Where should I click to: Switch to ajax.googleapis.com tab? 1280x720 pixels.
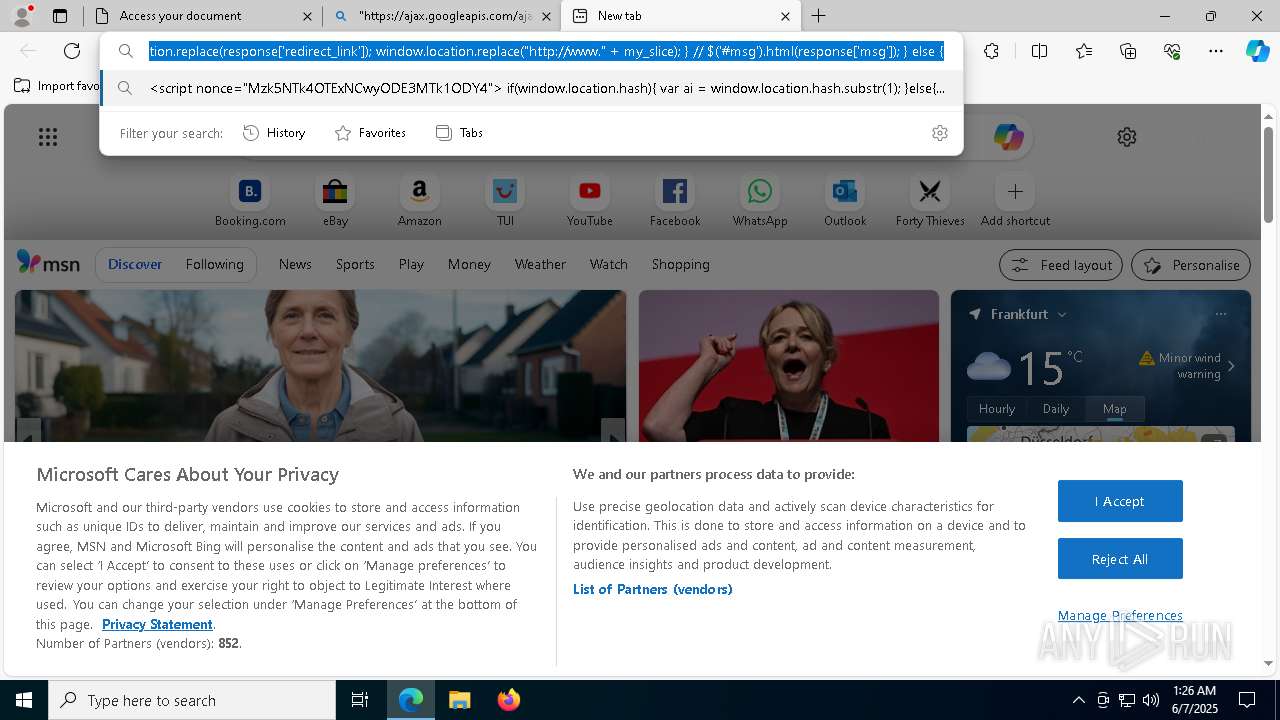443,16
